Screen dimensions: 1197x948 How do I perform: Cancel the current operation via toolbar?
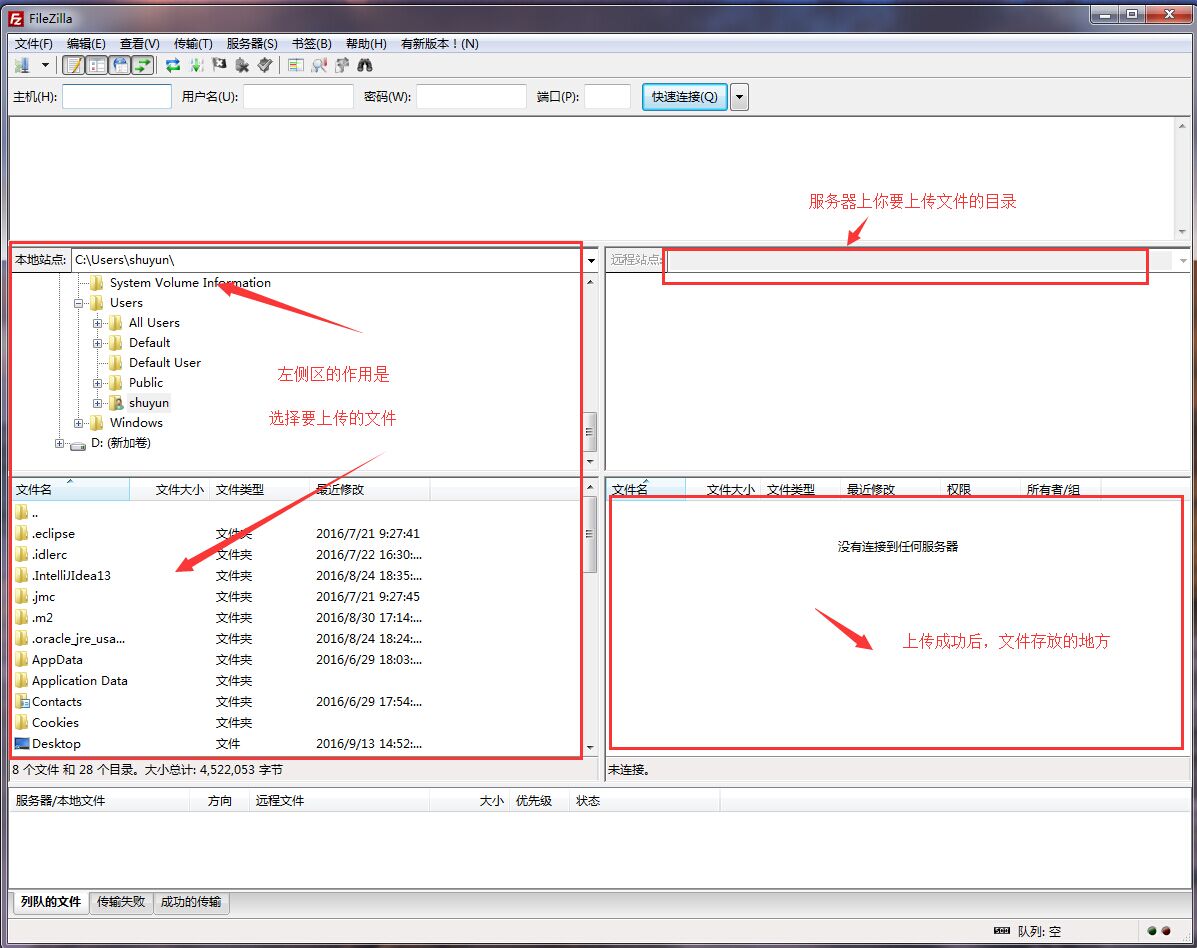(x=219, y=66)
